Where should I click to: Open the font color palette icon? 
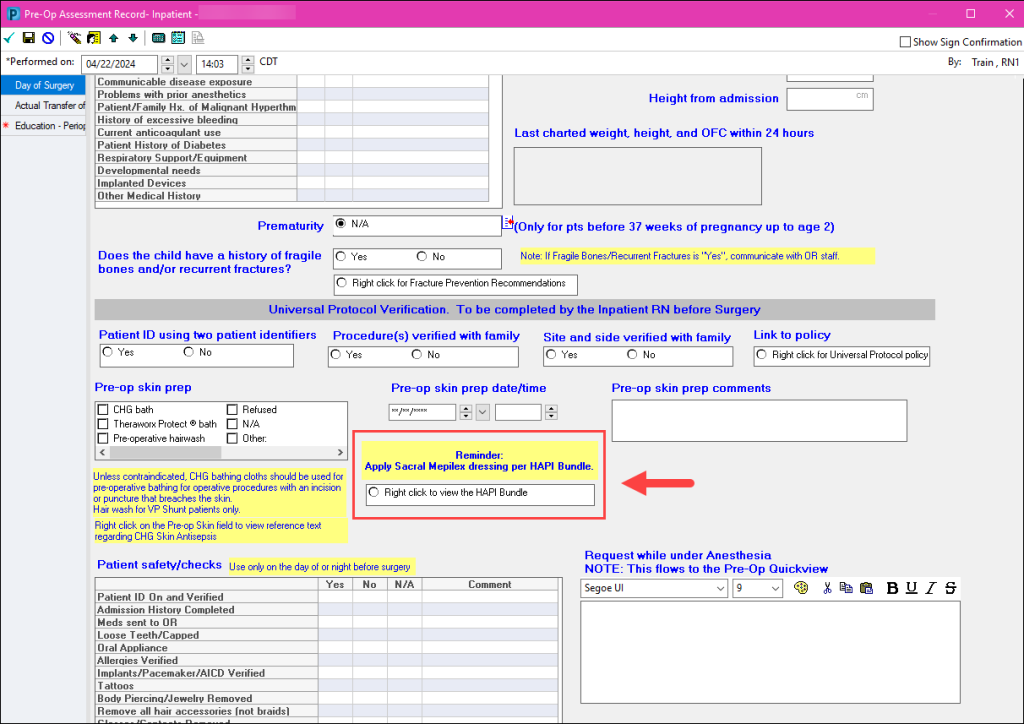(801, 588)
